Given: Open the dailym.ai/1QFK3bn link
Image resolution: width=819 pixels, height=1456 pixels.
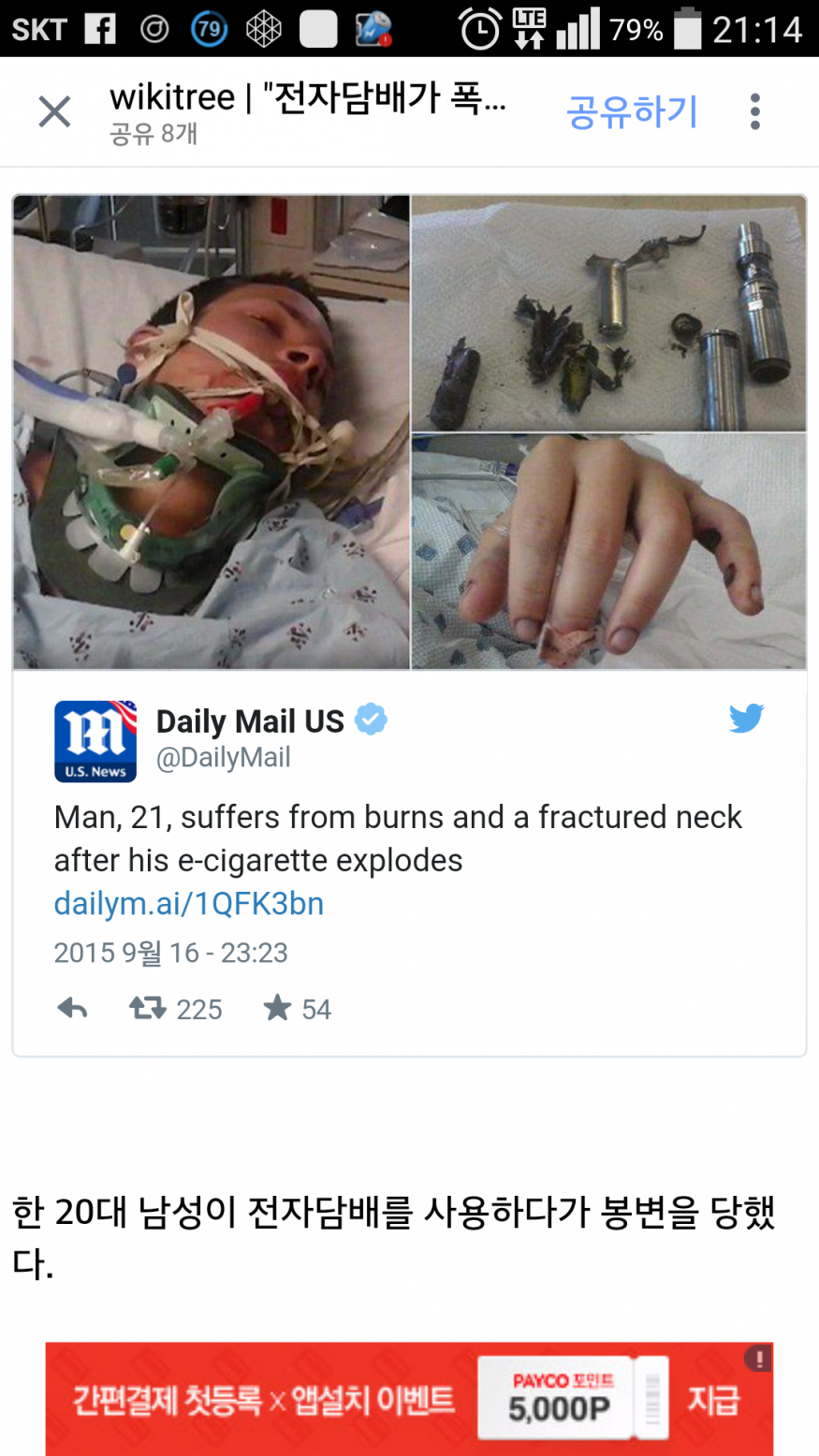Looking at the screenshot, I should (x=189, y=903).
